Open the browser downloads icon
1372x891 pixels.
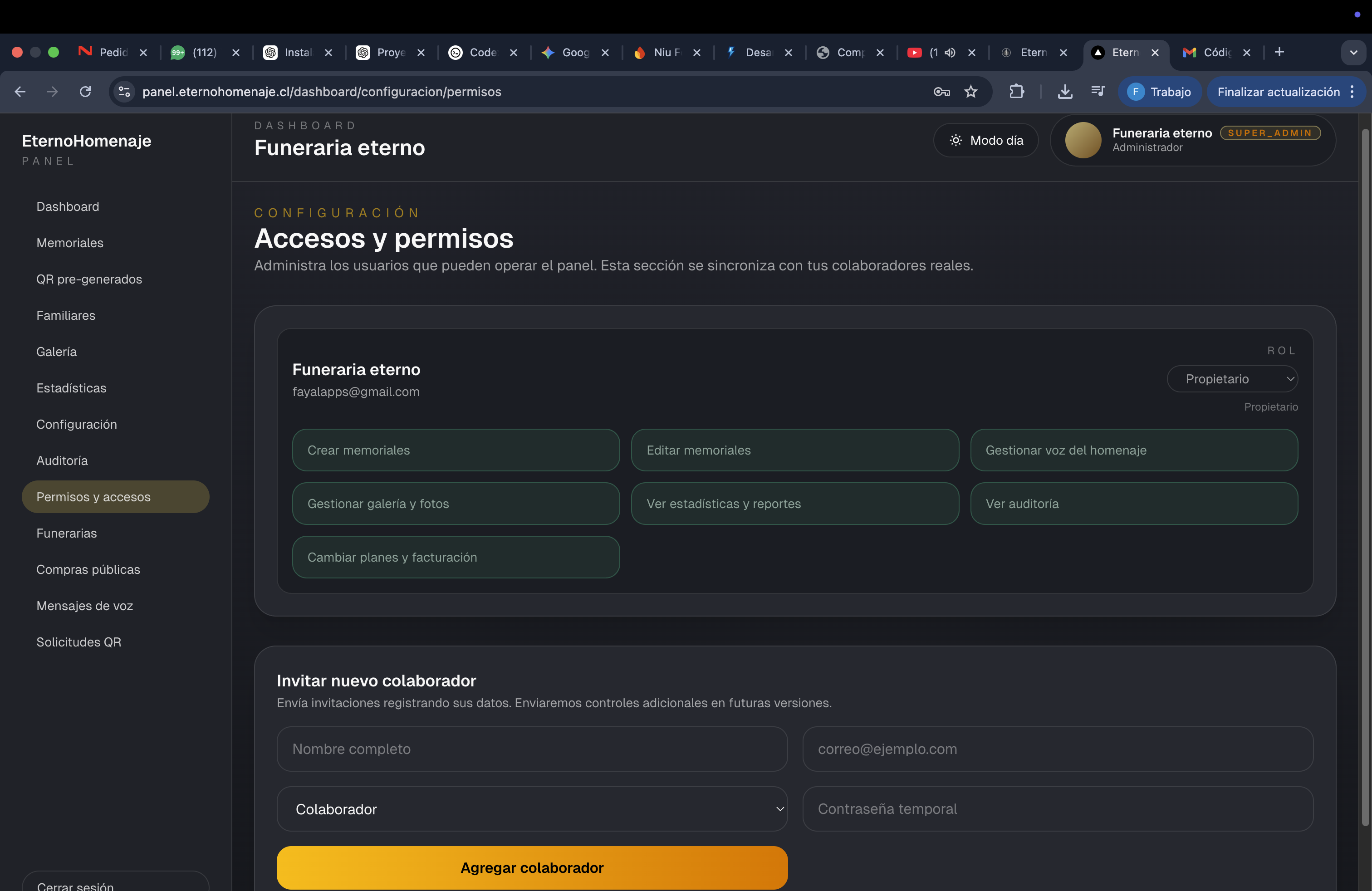click(1065, 92)
